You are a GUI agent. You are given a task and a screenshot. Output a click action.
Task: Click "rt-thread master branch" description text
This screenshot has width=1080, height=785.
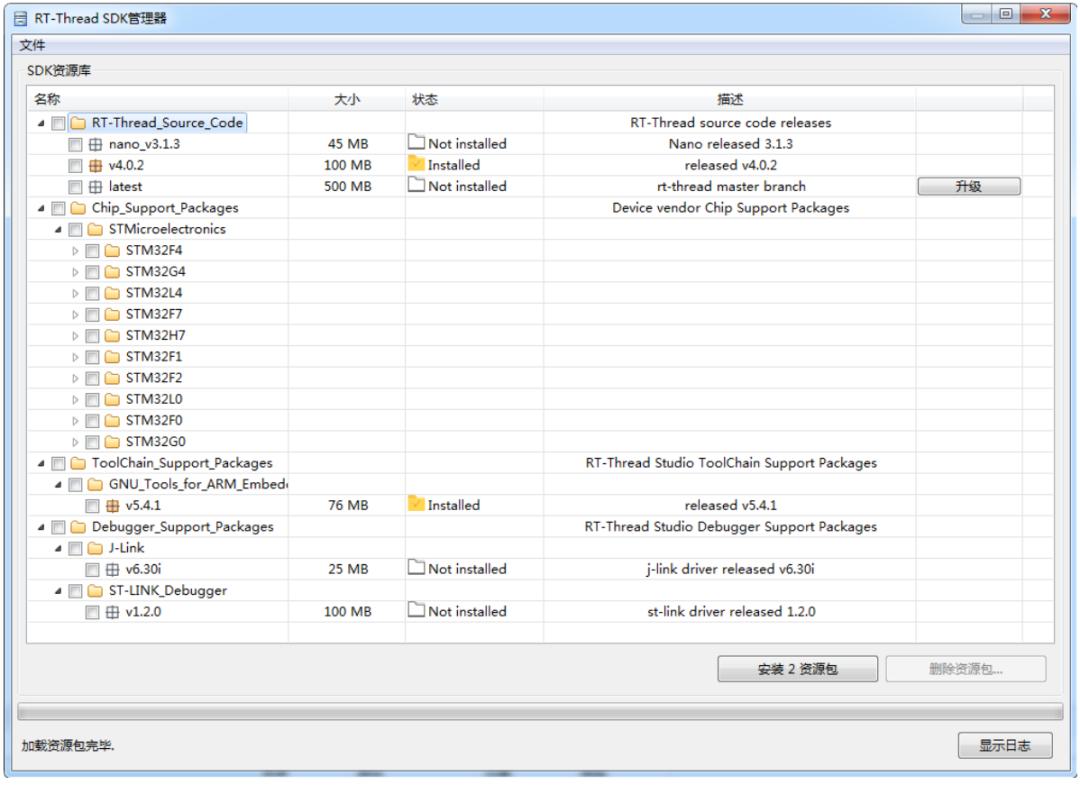(x=731, y=187)
